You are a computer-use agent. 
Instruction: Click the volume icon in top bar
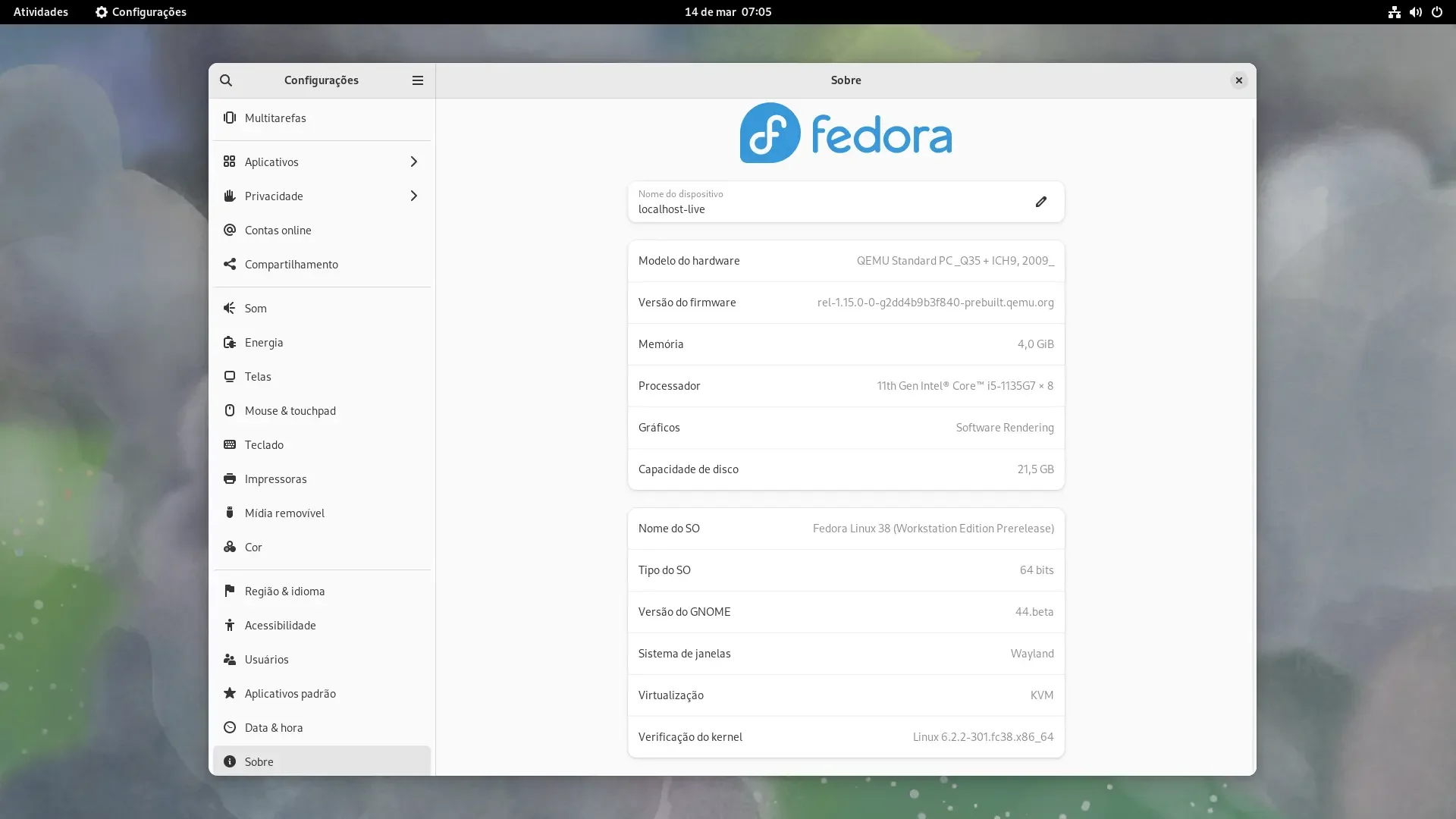(1415, 12)
